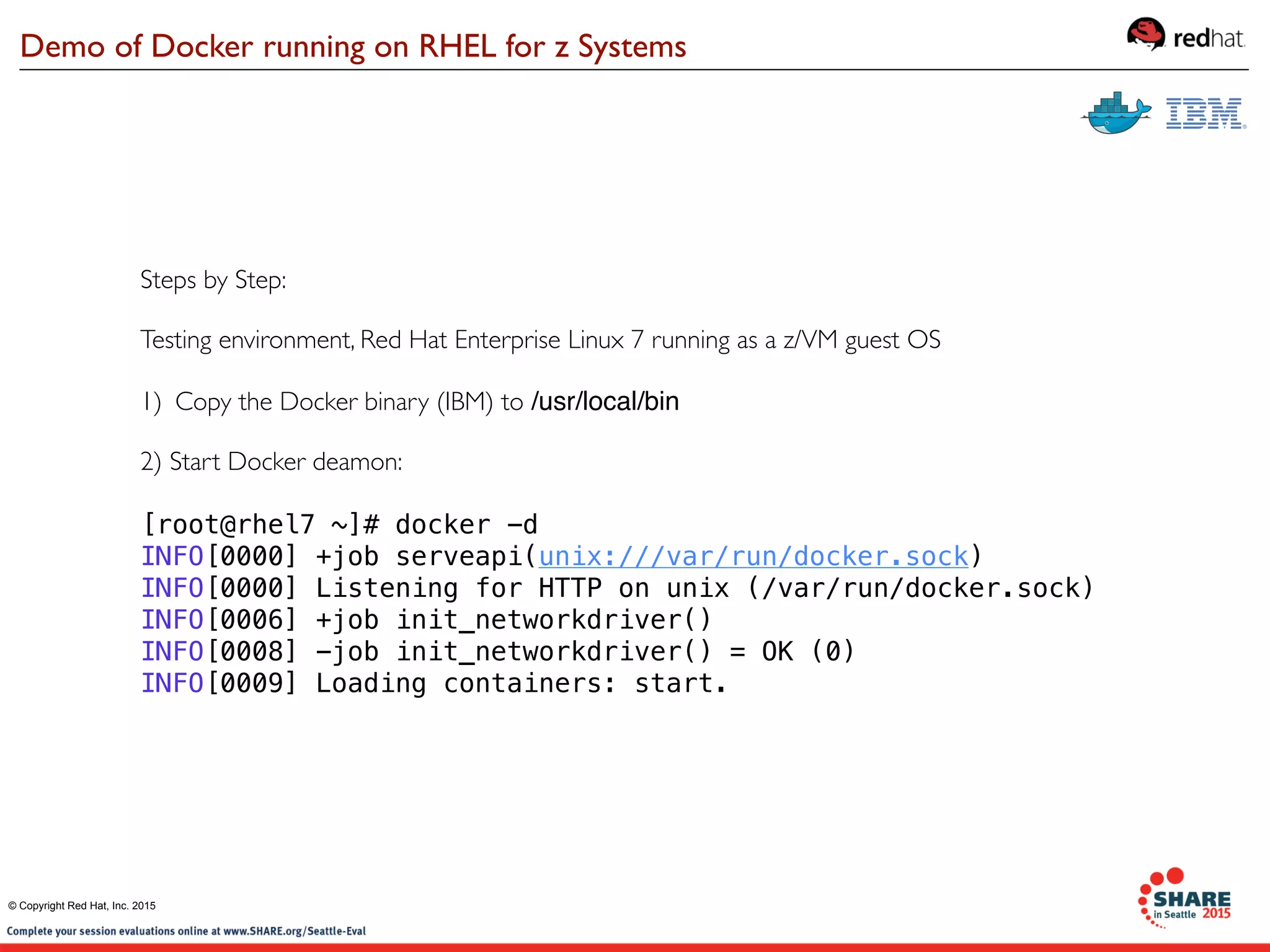Open the unix:///var/run/docker.sock link
Viewport: 1270px width, 952px height.
pos(753,557)
